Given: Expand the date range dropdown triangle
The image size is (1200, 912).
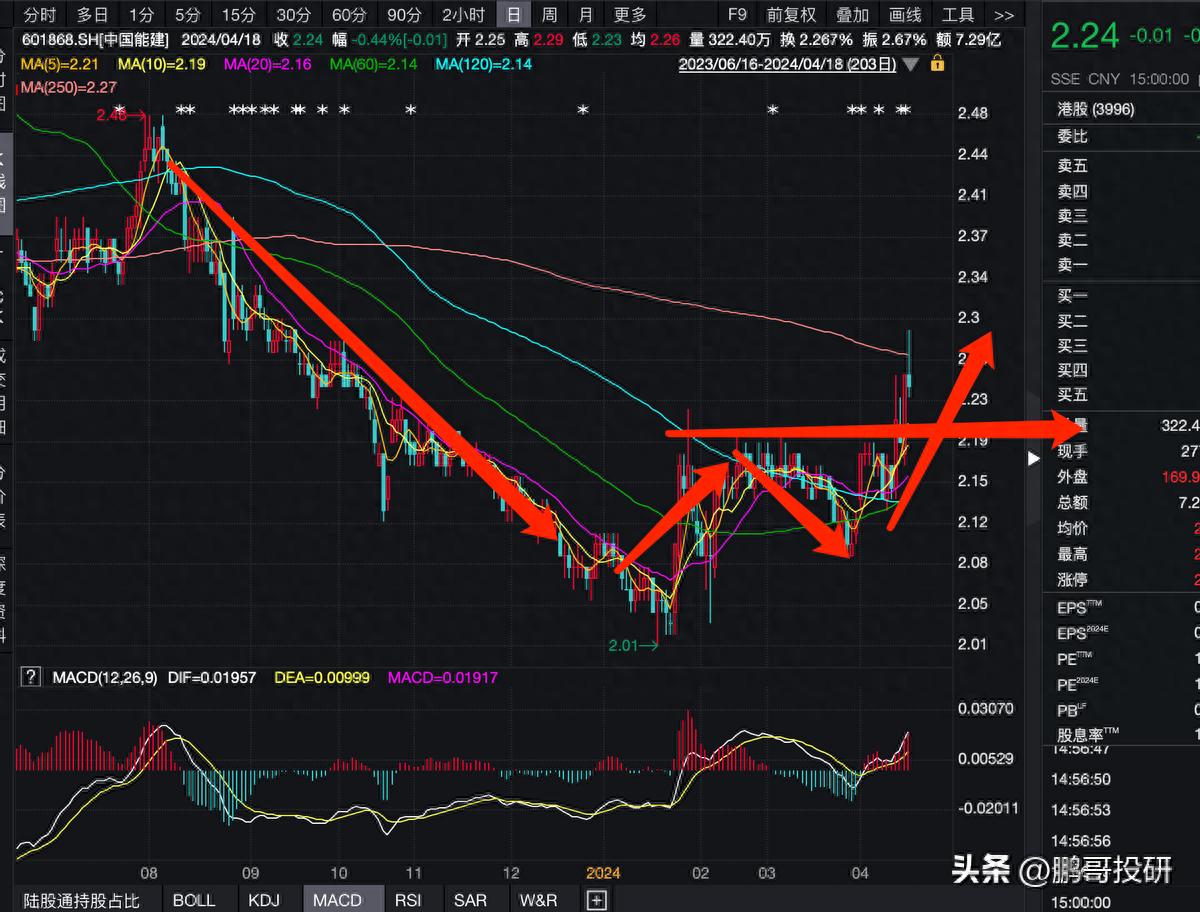Looking at the screenshot, I should click(x=910, y=64).
